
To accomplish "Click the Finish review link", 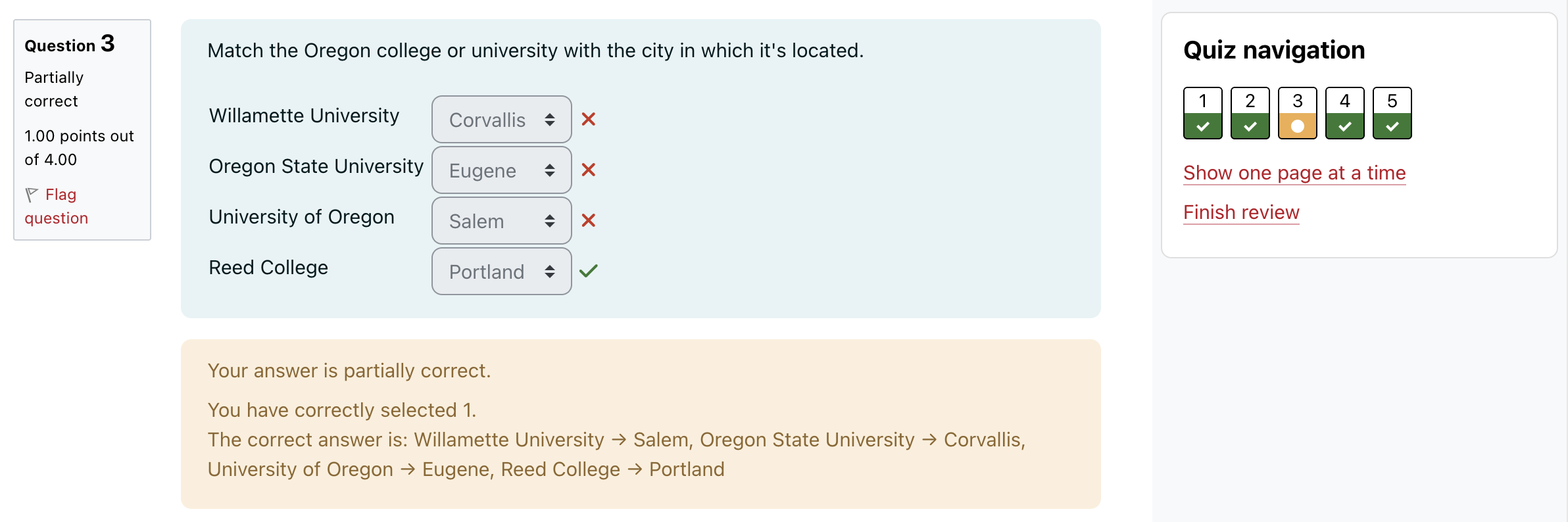I will (x=1241, y=212).
